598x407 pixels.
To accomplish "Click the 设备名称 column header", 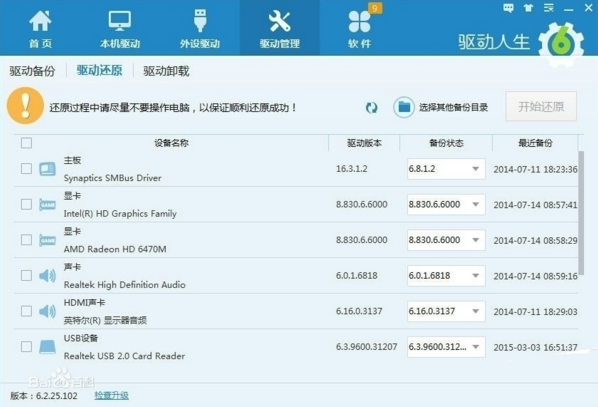I will click(x=172, y=143).
